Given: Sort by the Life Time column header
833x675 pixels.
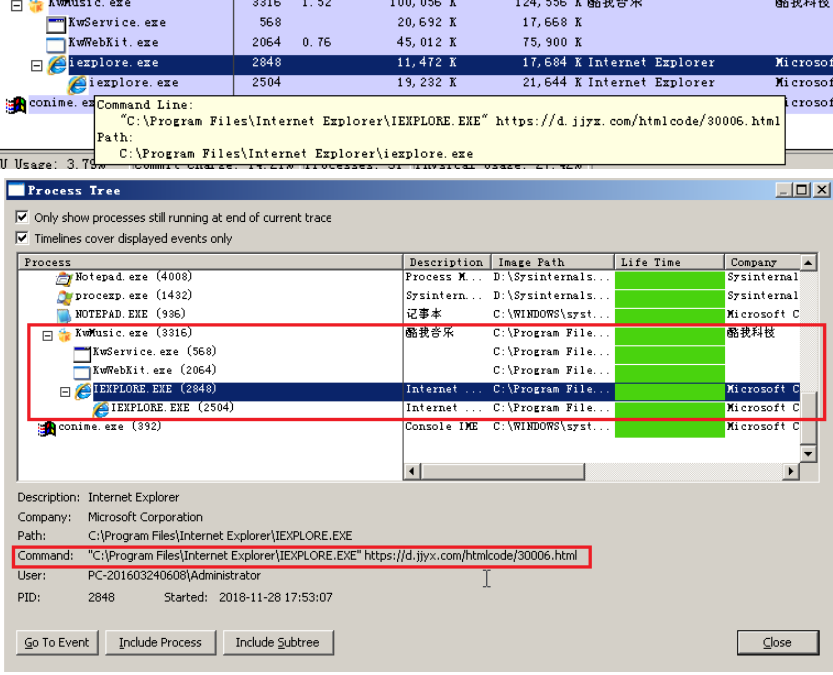Looking at the screenshot, I should click(669, 262).
